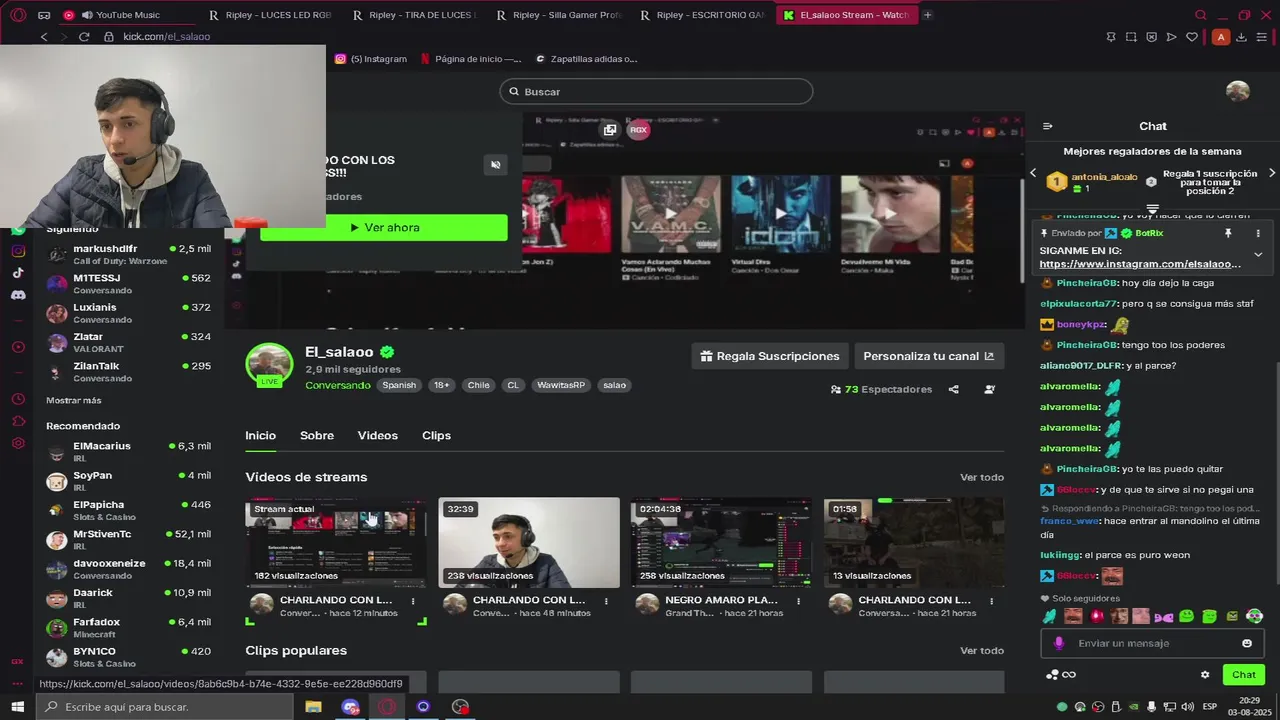Focus the Buscar search field
The height and width of the screenshot is (720, 1280).
click(x=656, y=92)
